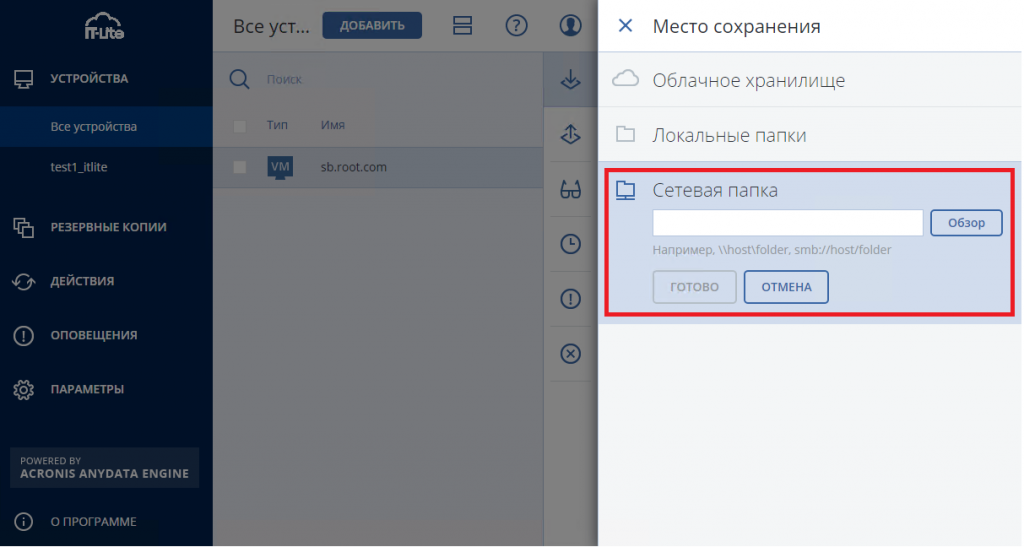Open the Действия section
Image resolution: width=1024 pixels, height=547 pixels.
tap(82, 281)
